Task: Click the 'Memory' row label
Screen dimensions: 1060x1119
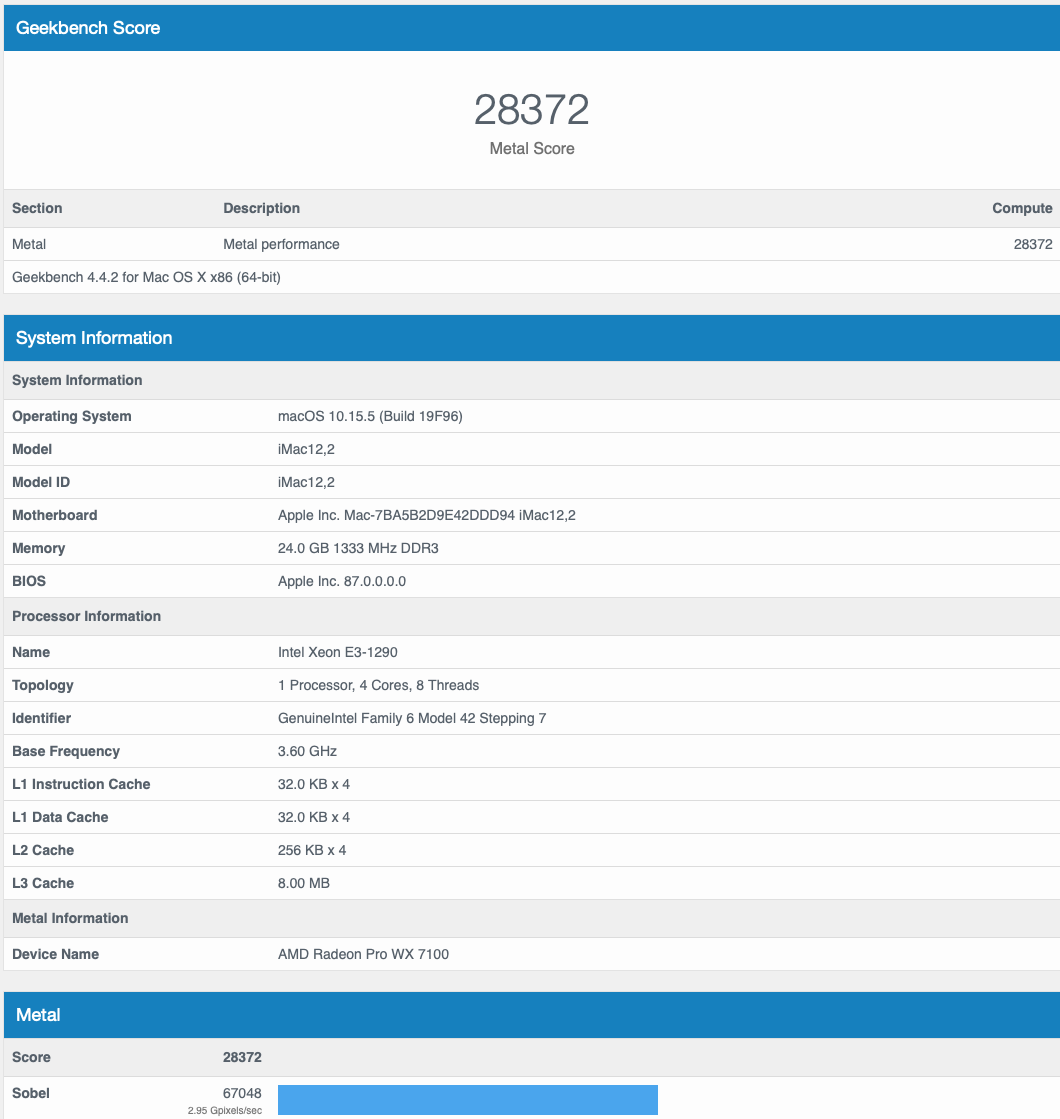Action: [x=39, y=548]
